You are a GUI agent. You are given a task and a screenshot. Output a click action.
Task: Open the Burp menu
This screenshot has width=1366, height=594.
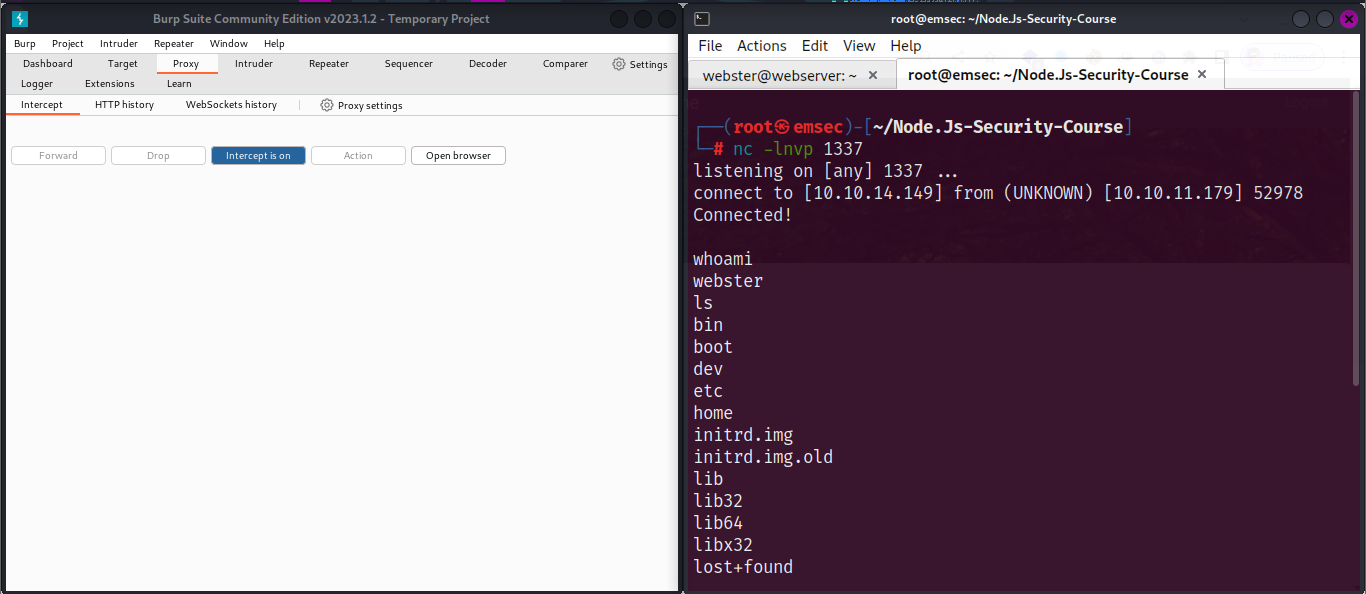(25, 44)
